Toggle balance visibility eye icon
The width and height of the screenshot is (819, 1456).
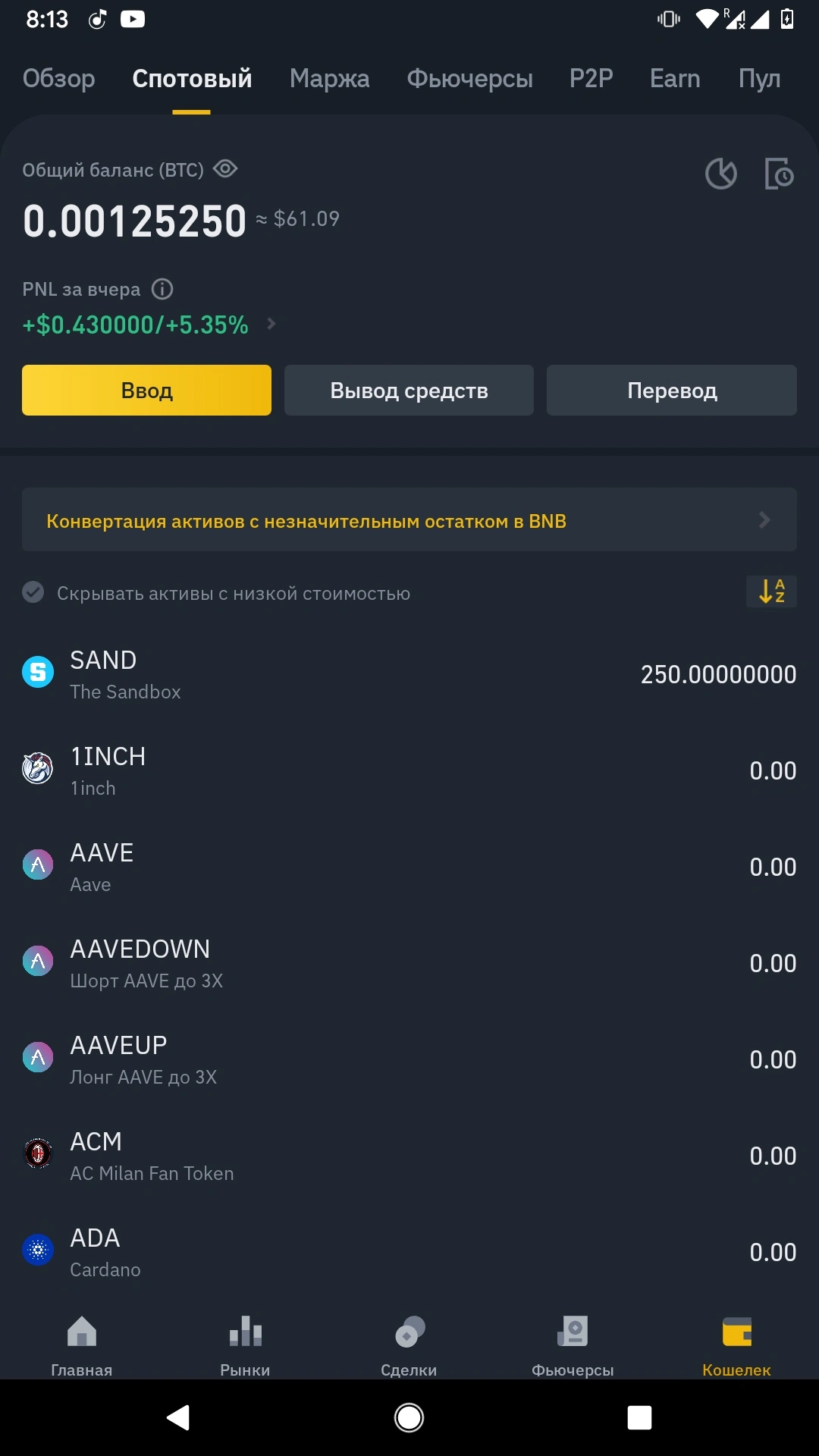click(x=225, y=168)
